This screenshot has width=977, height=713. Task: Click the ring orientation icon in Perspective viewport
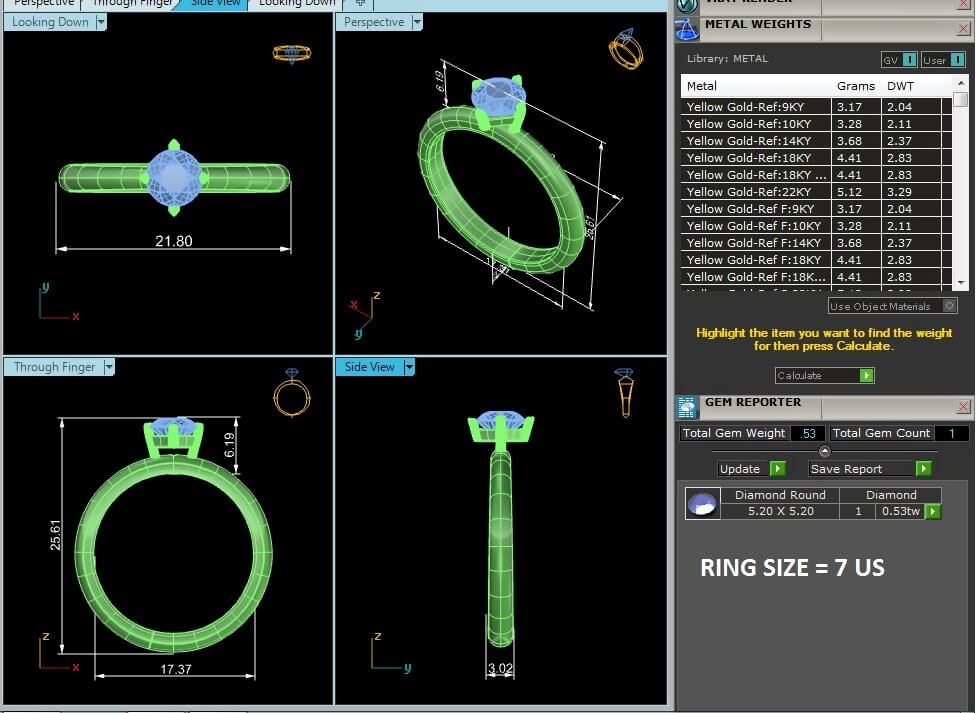tap(625, 49)
